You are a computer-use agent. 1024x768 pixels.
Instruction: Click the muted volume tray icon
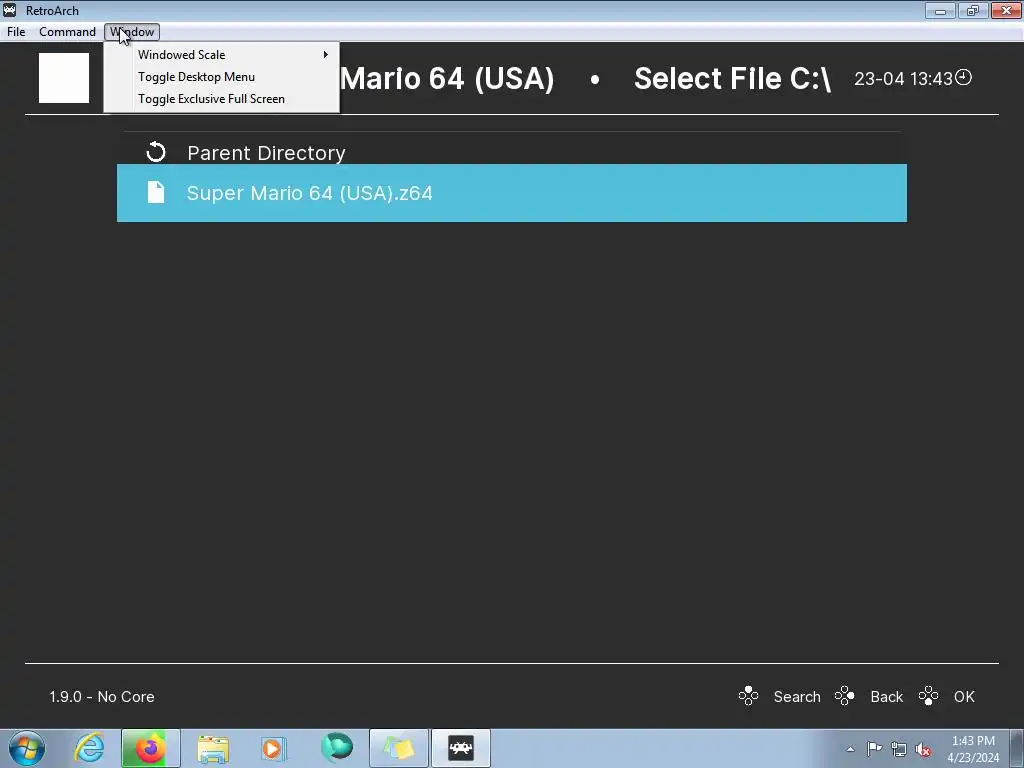[923, 749]
